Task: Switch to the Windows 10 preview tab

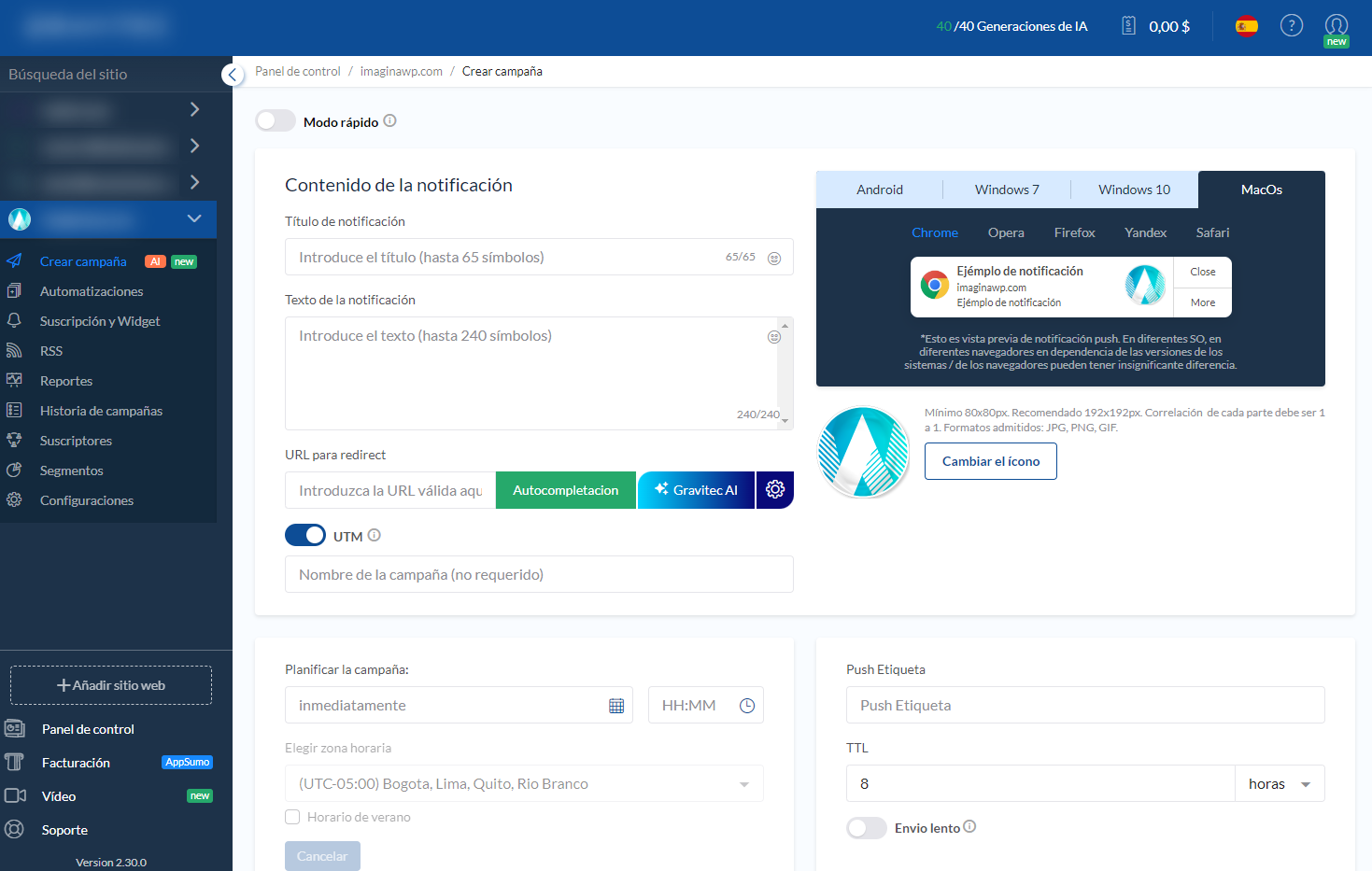Action: [1134, 190]
